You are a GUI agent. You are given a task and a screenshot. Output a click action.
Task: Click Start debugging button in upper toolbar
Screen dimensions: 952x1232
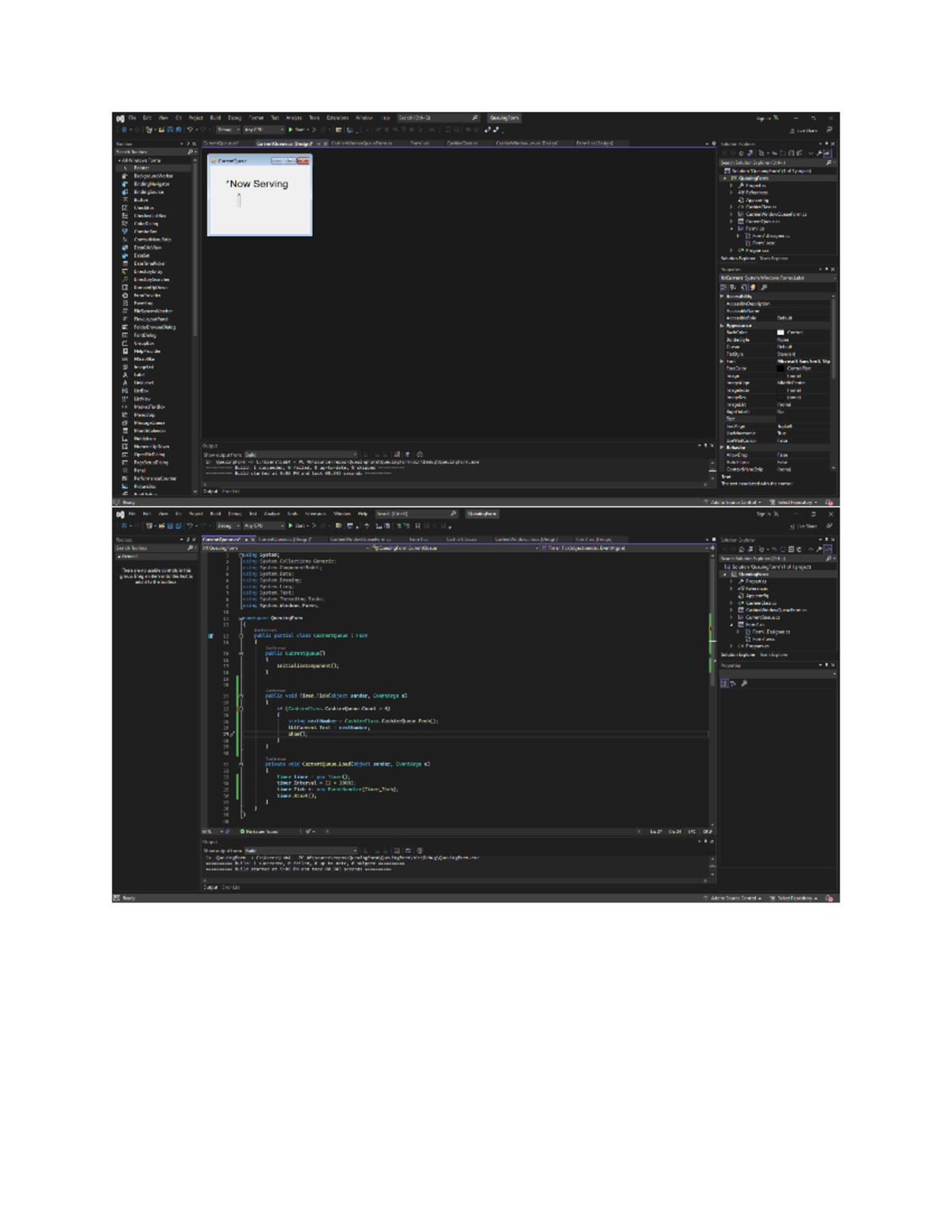297,129
